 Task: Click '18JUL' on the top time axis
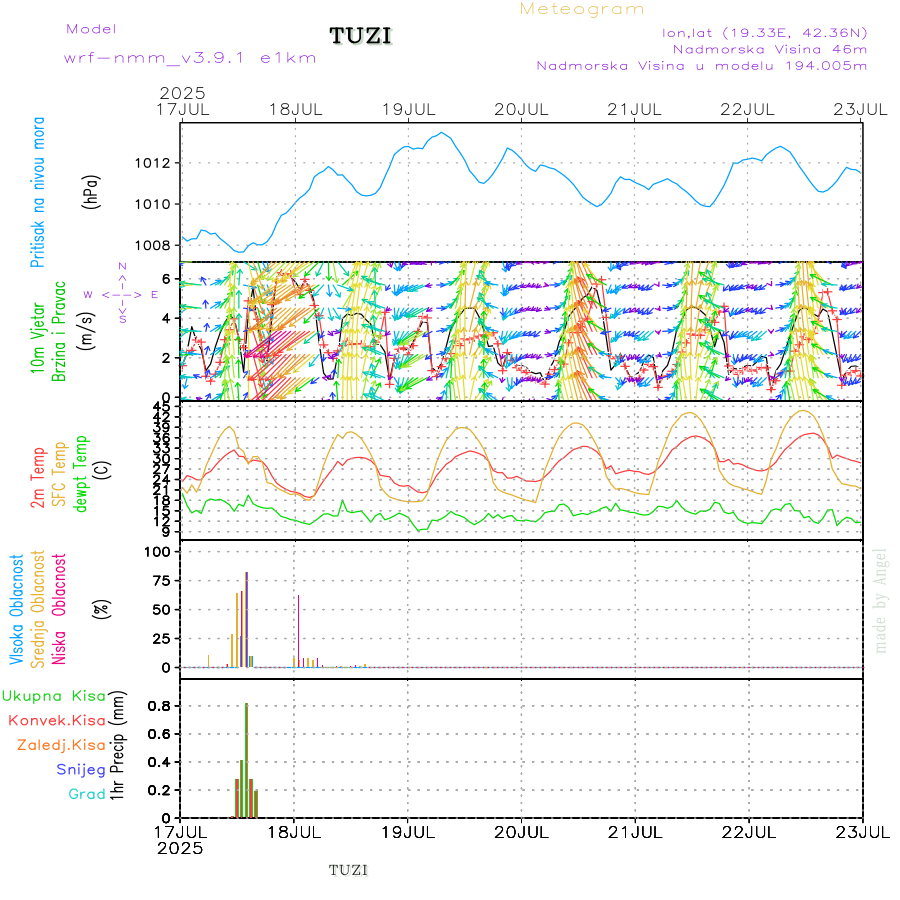click(296, 110)
